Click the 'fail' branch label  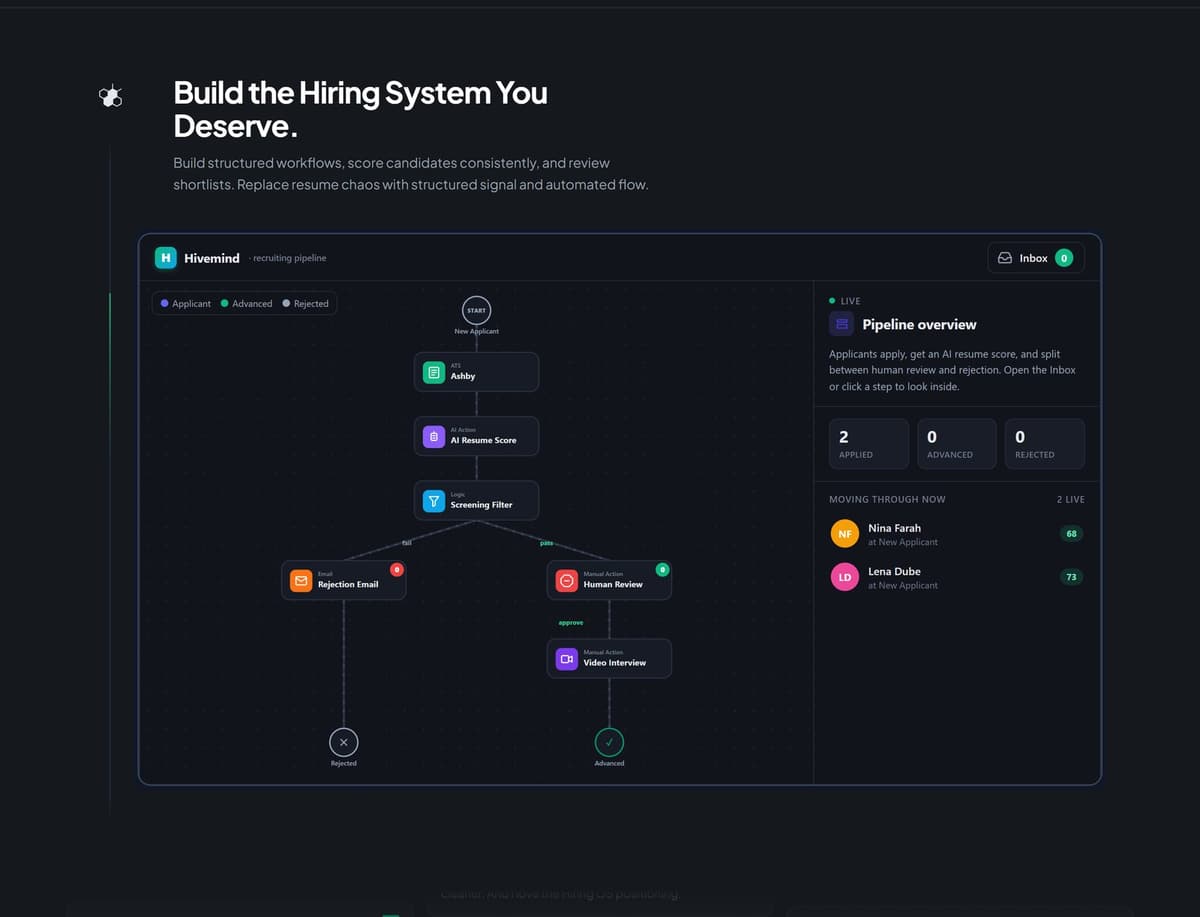[407, 543]
